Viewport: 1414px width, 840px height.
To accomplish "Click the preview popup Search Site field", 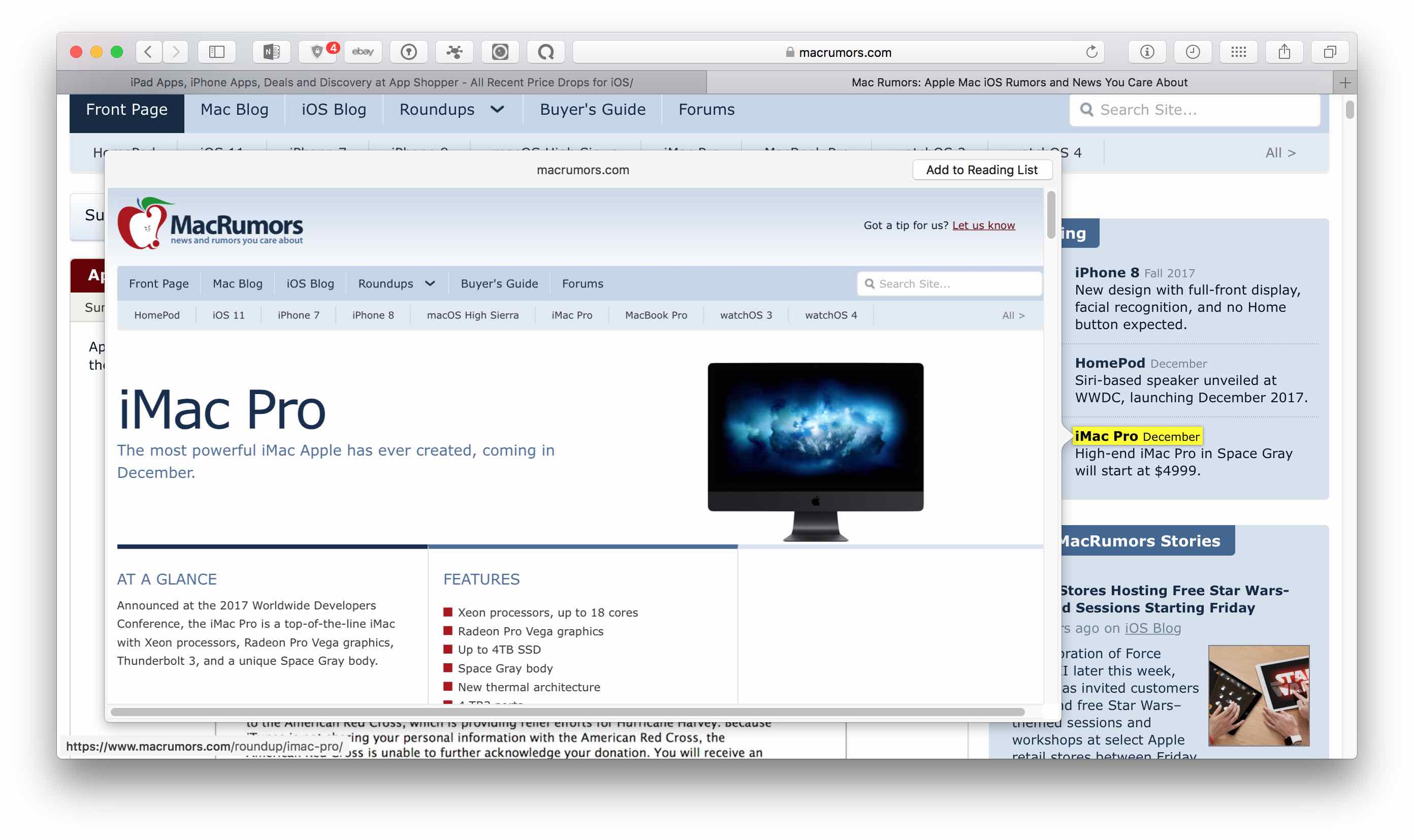I will [x=949, y=283].
